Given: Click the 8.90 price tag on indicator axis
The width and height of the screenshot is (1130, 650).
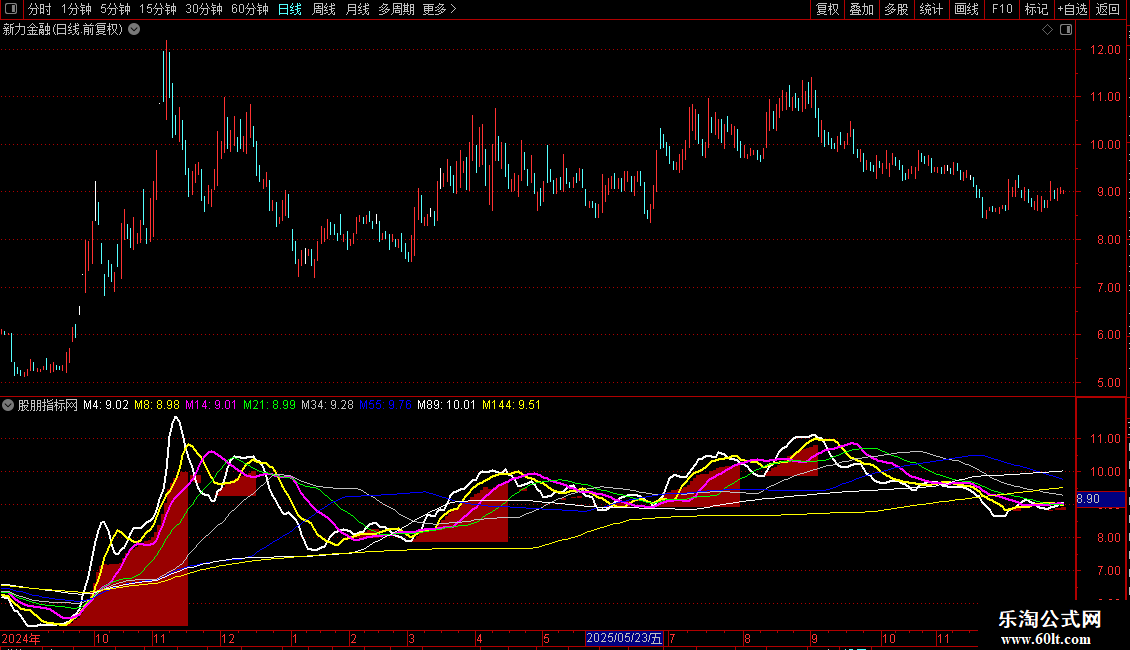Looking at the screenshot, I should [1088, 499].
